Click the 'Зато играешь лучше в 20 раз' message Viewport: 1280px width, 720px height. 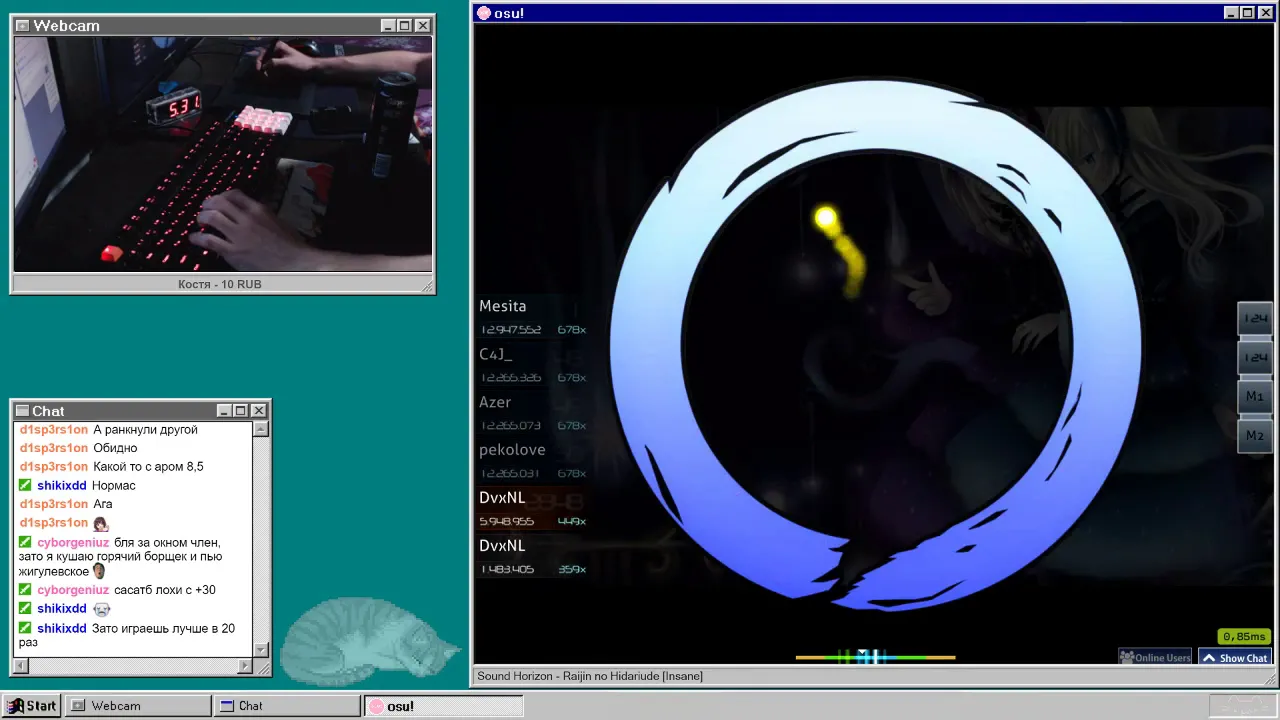pos(127,635)
